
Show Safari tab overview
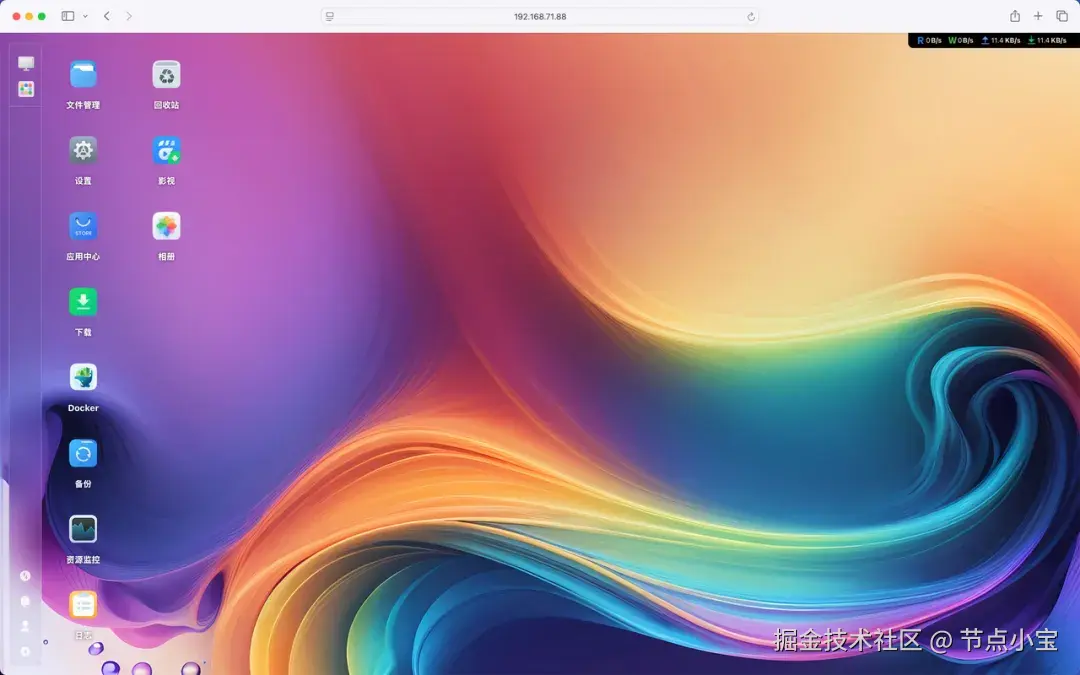(x=1062, y=16)
